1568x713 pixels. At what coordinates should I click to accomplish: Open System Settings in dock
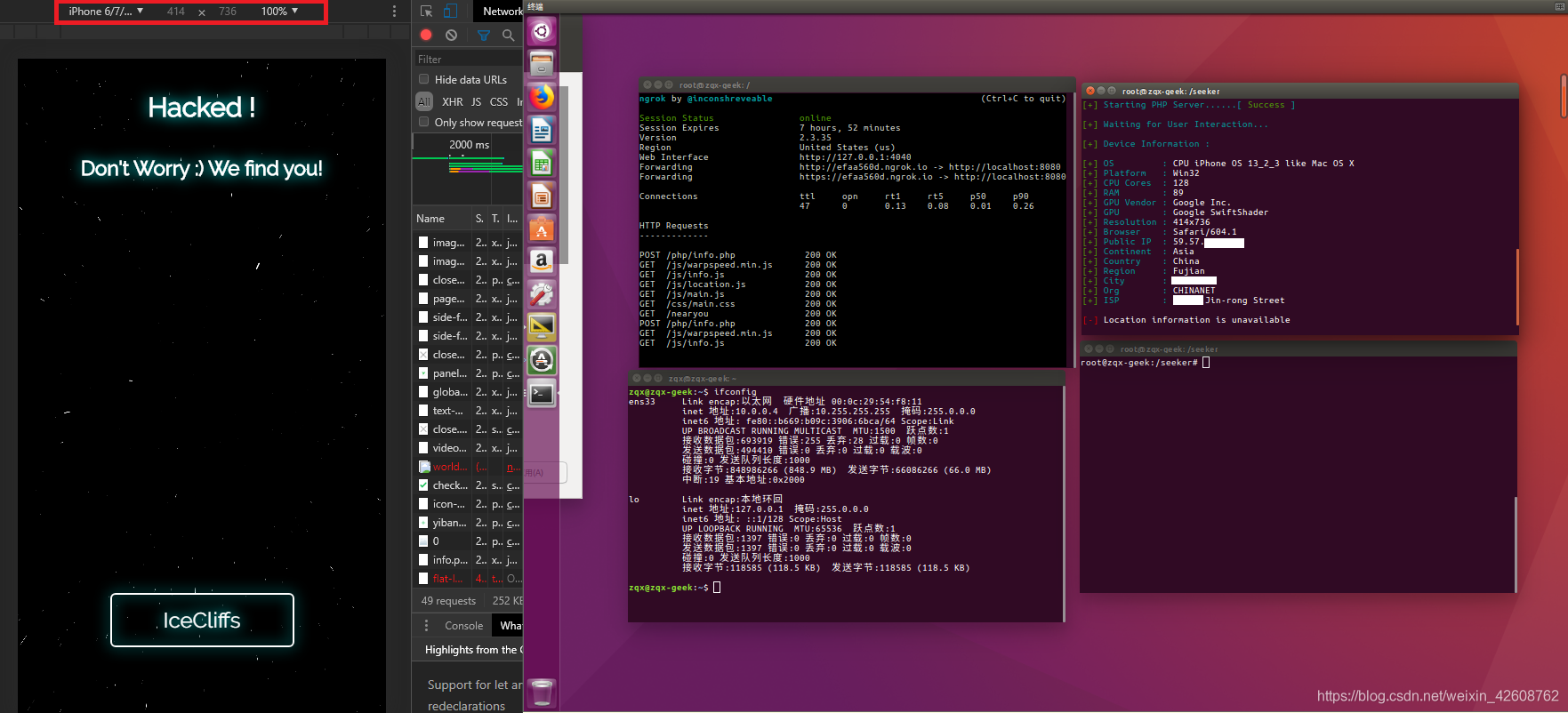tap(542, 294)
